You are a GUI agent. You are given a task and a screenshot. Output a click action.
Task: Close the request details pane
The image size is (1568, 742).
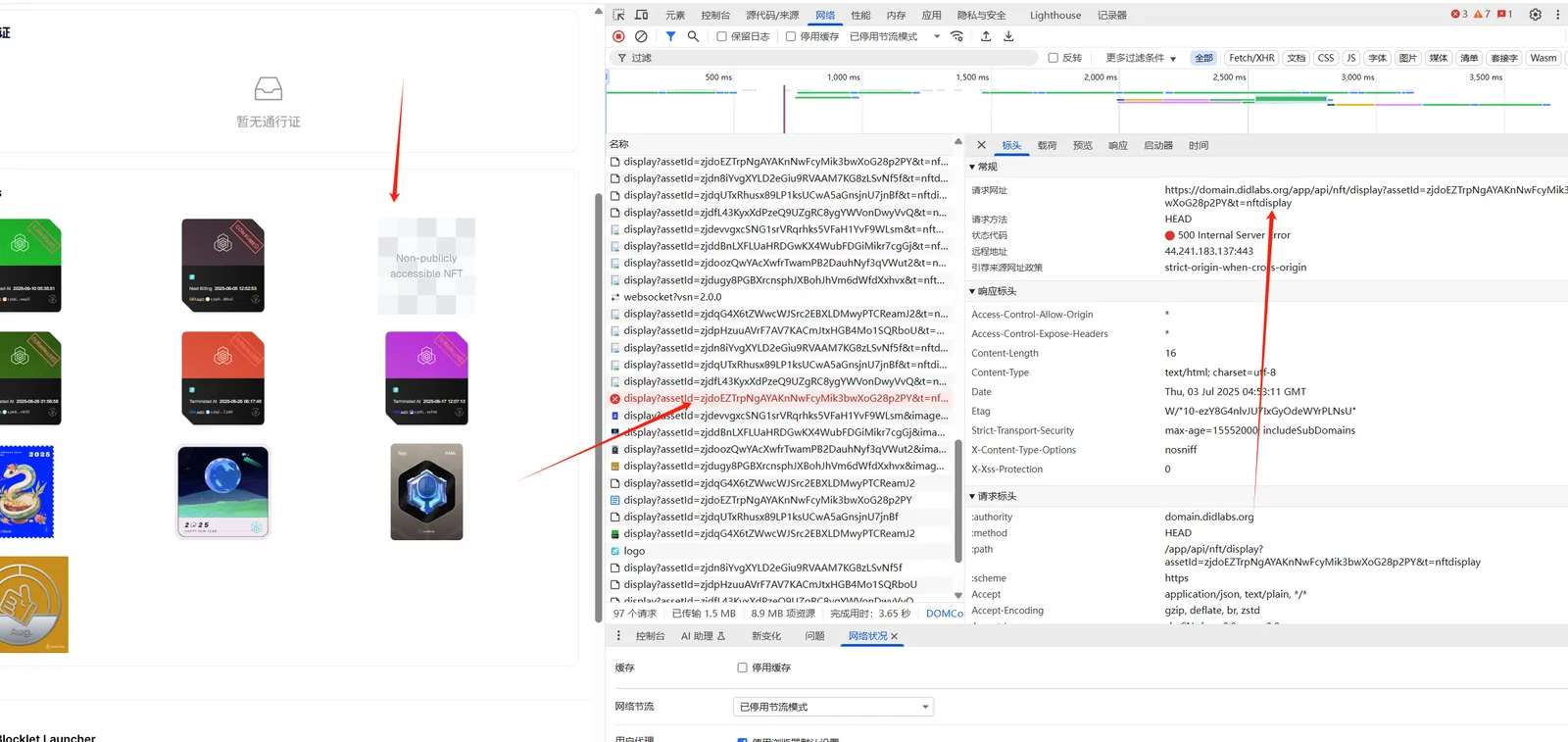(x=981, y=145)
